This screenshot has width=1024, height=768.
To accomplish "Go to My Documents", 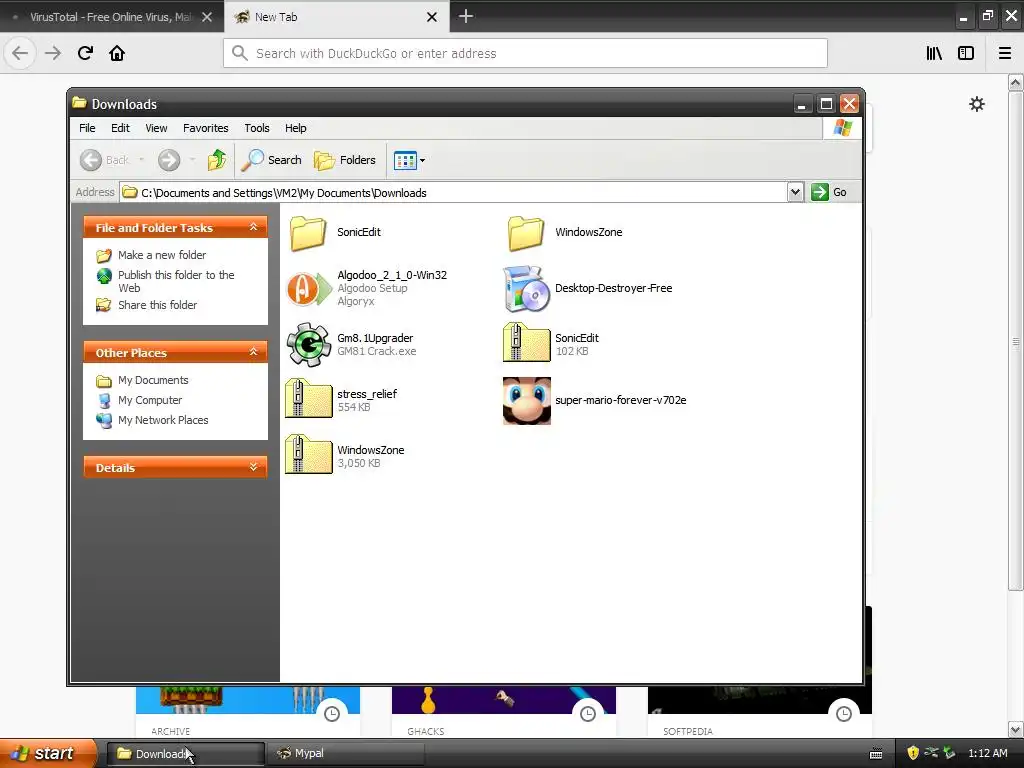I will (x=153, y=380).
